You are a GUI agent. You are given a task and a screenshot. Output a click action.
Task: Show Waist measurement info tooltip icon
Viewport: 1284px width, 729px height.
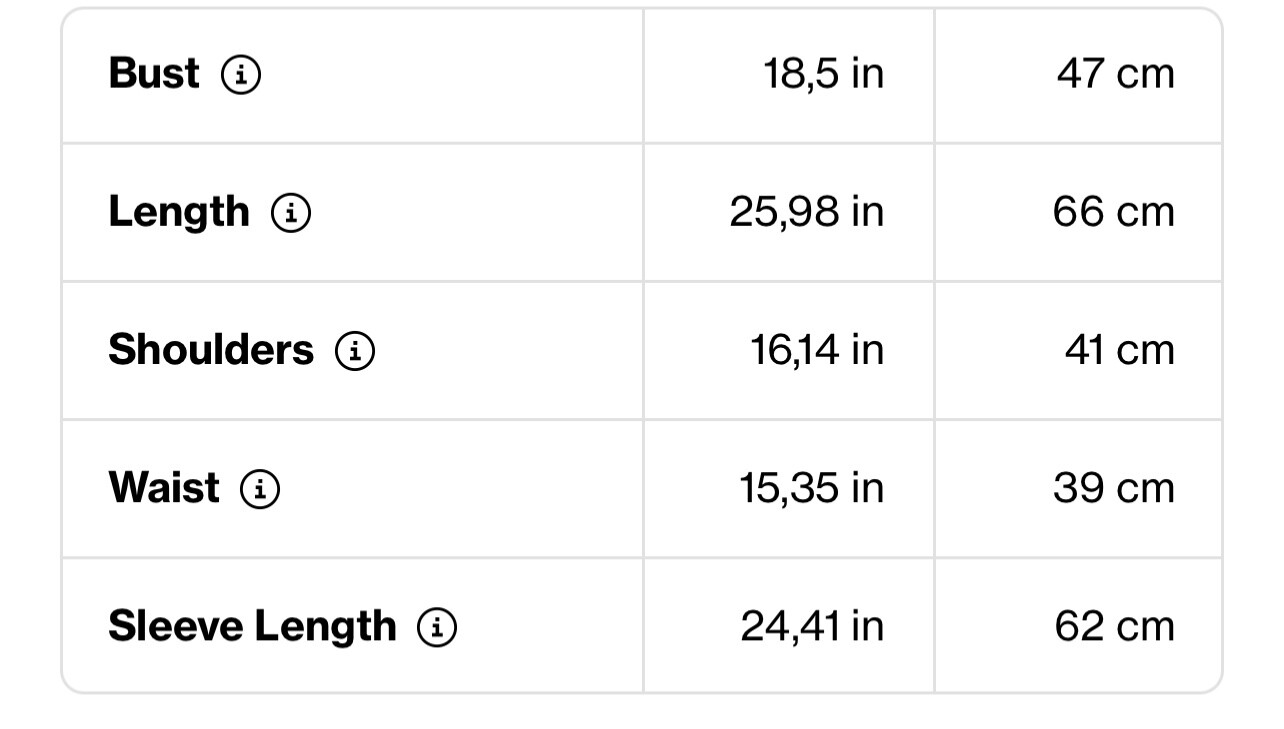[x=260, y=489]
